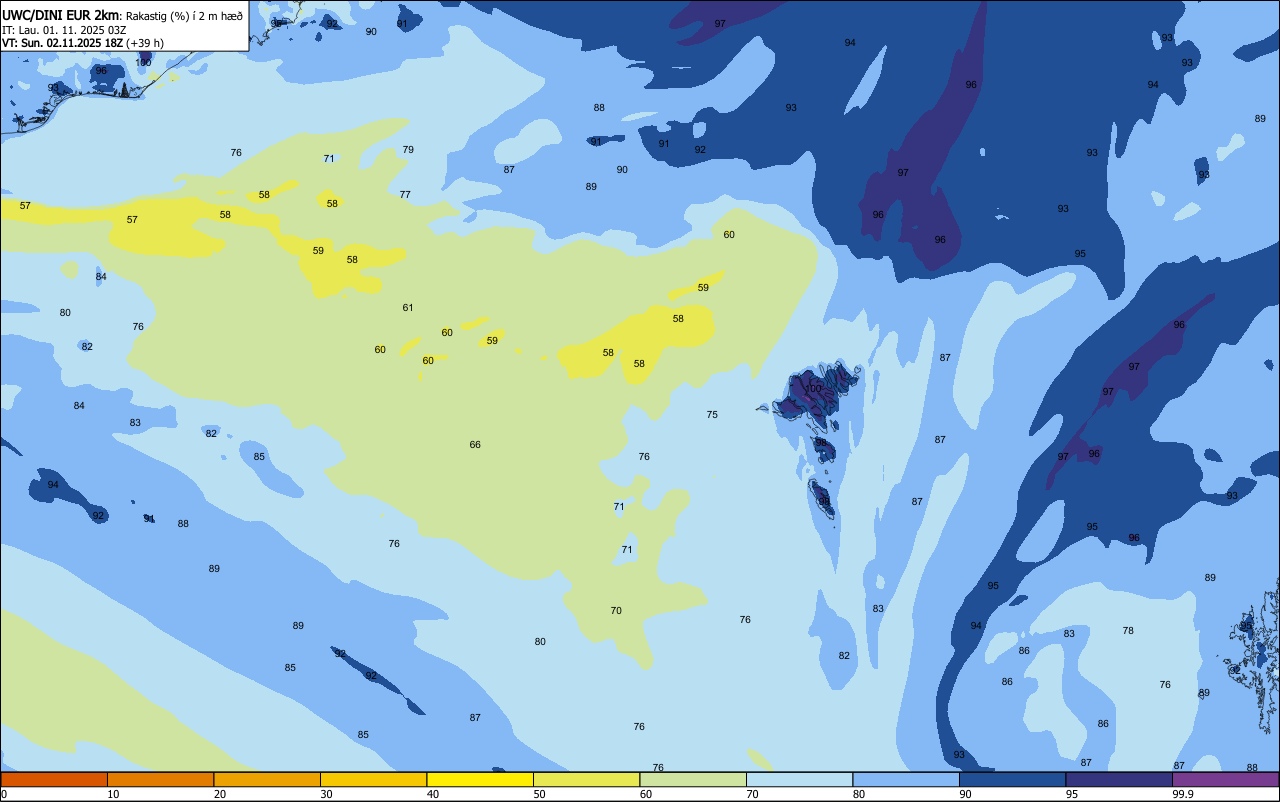Click the '30' legend scale label
This screenshot has width=1280, height=802.
point(326,794)
